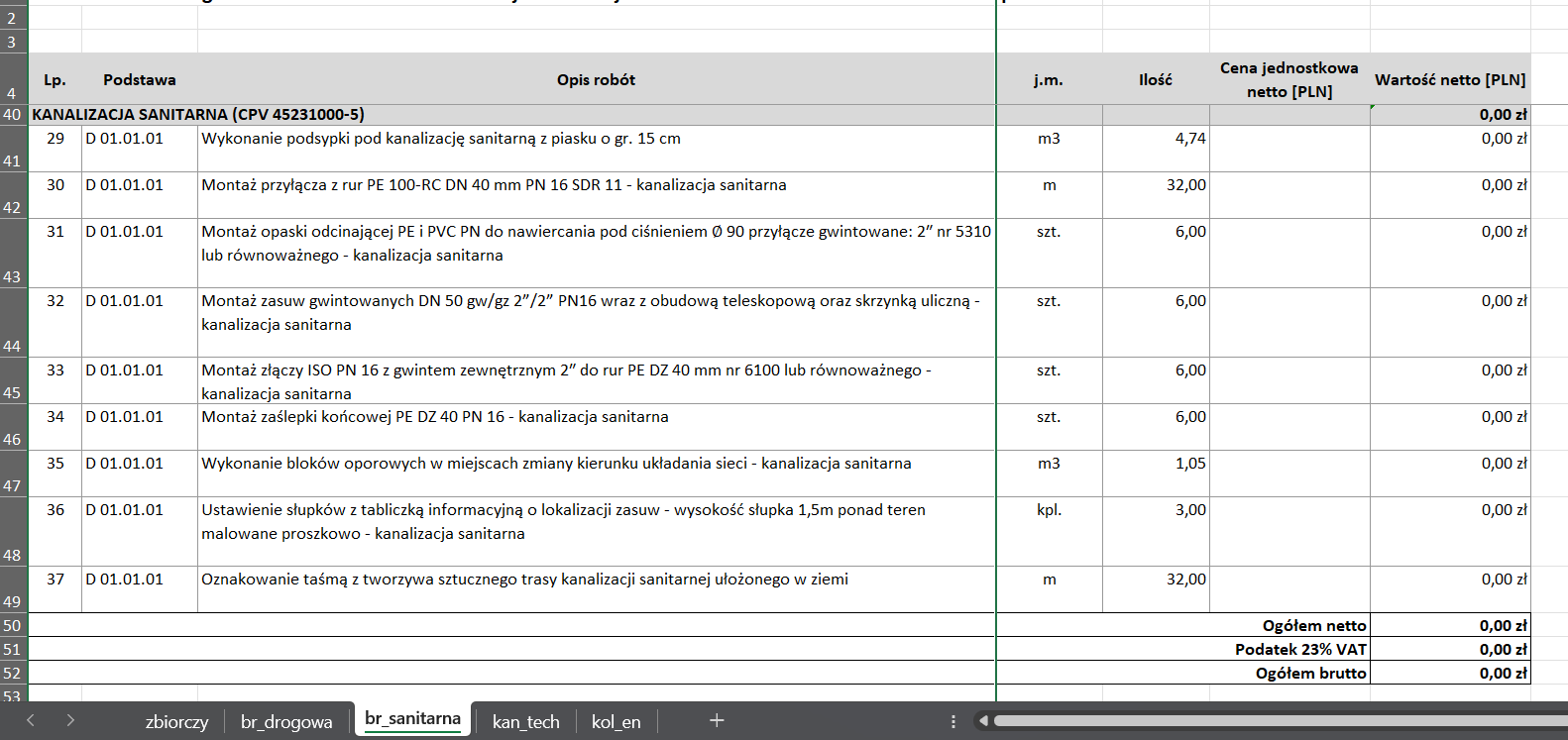Select the 'Ogółem netto' label cell

tap(1182, 625)
